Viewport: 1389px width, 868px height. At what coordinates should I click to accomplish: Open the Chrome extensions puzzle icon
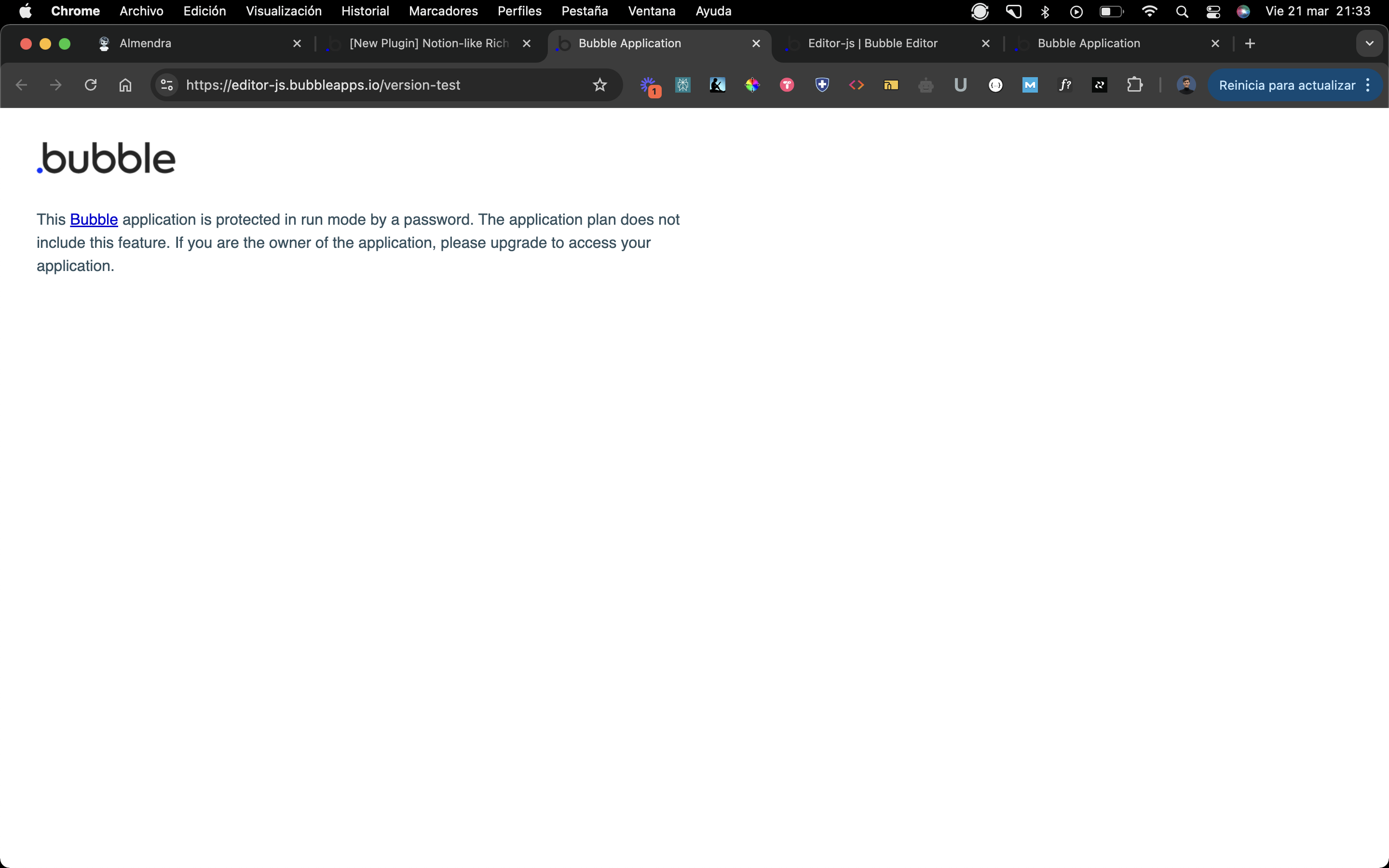pos(1134,85)
